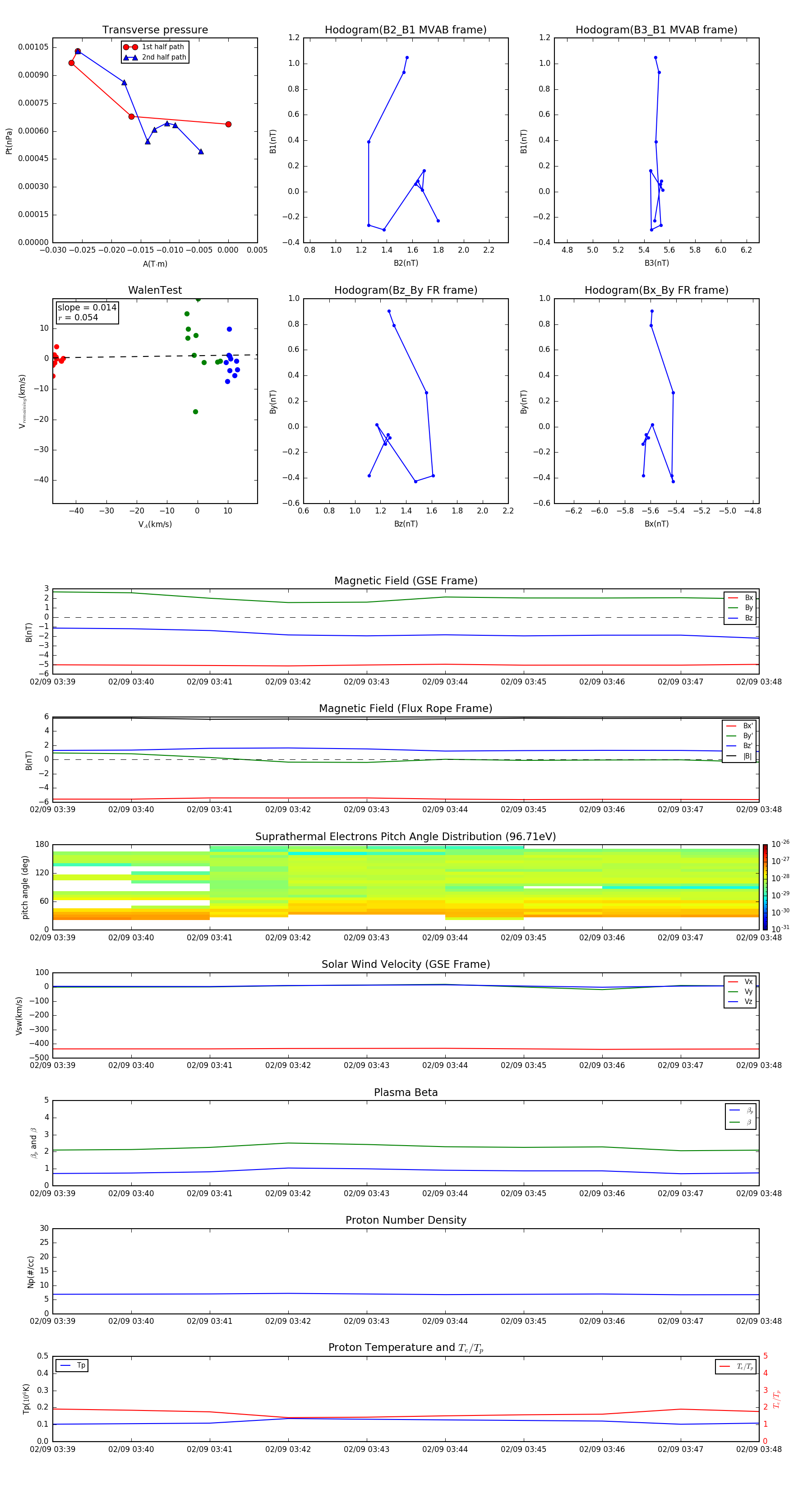
Task: Select the βp entry in Plasma Beta legend
Action: click(x=741, y=1110)
